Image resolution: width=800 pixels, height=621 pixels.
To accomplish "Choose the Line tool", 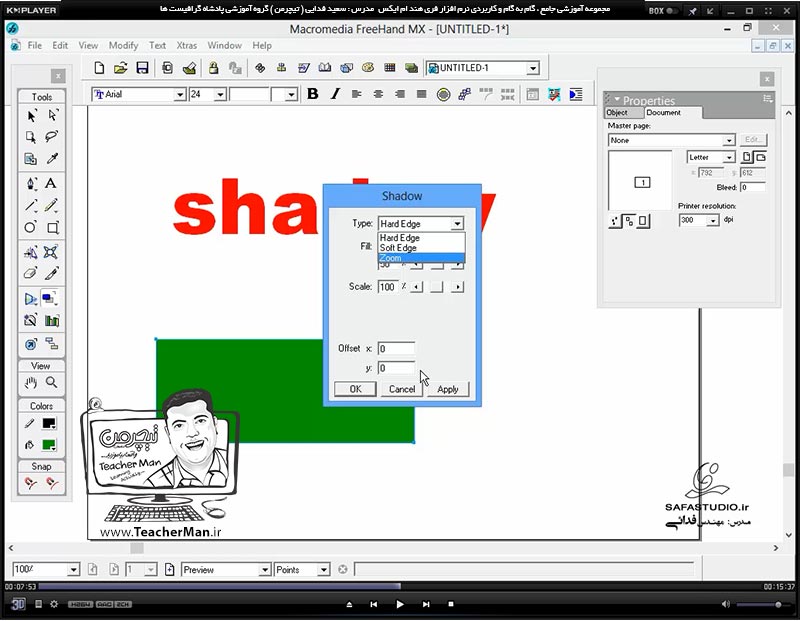I will coord(31,206).
